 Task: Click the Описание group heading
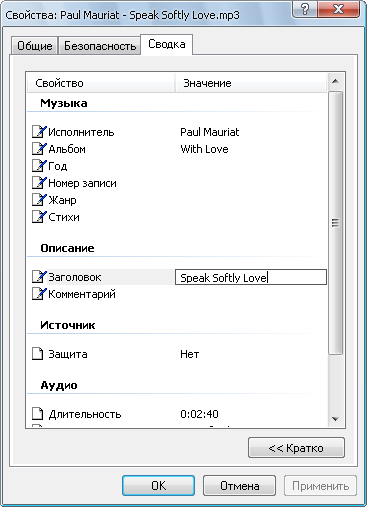click(67, 248)
